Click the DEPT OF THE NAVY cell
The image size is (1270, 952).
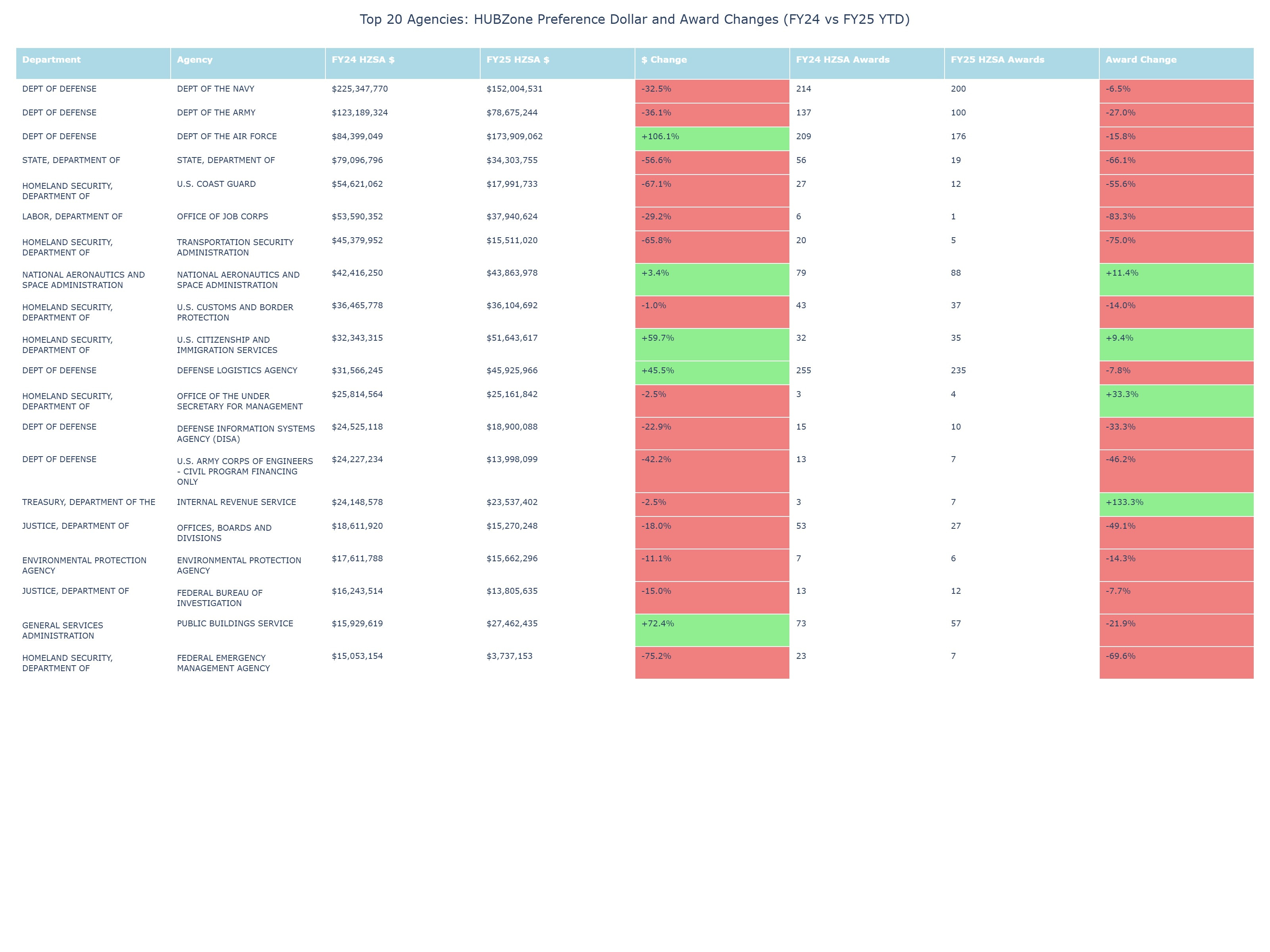point(215,89)
